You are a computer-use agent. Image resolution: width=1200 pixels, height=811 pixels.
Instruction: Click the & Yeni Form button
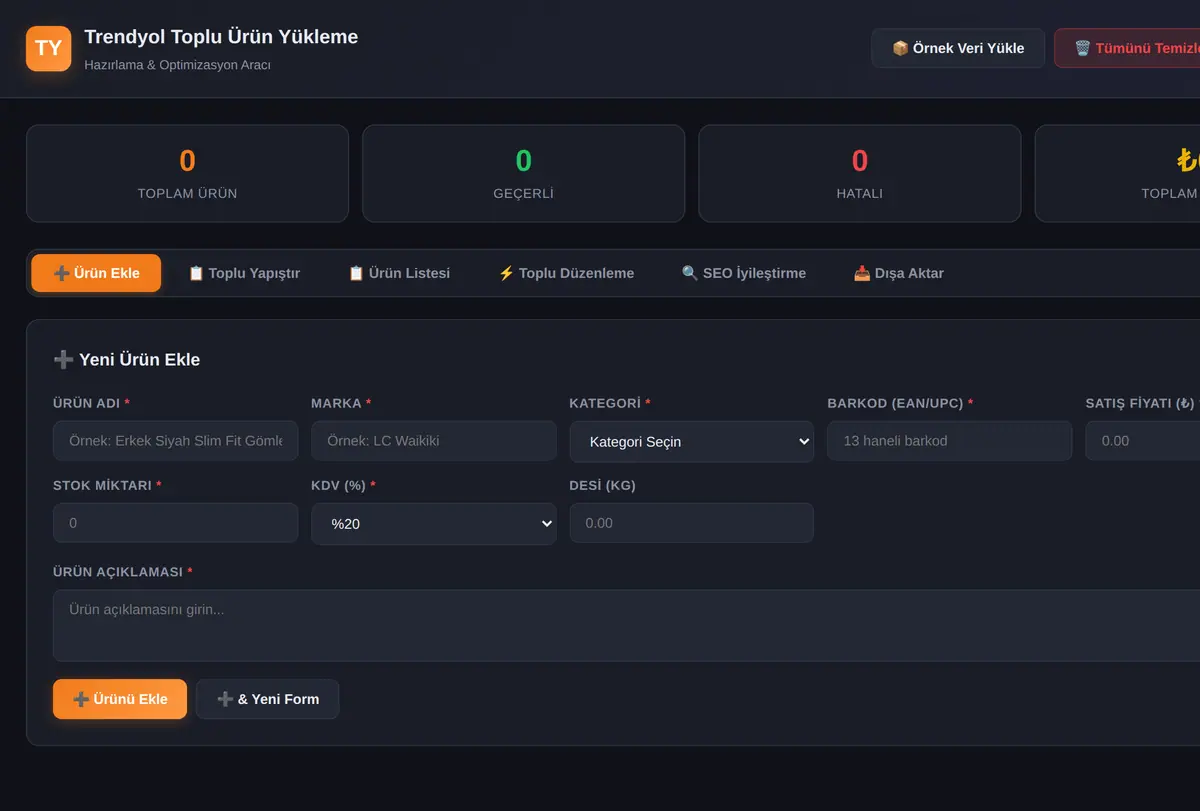(268, 699)
